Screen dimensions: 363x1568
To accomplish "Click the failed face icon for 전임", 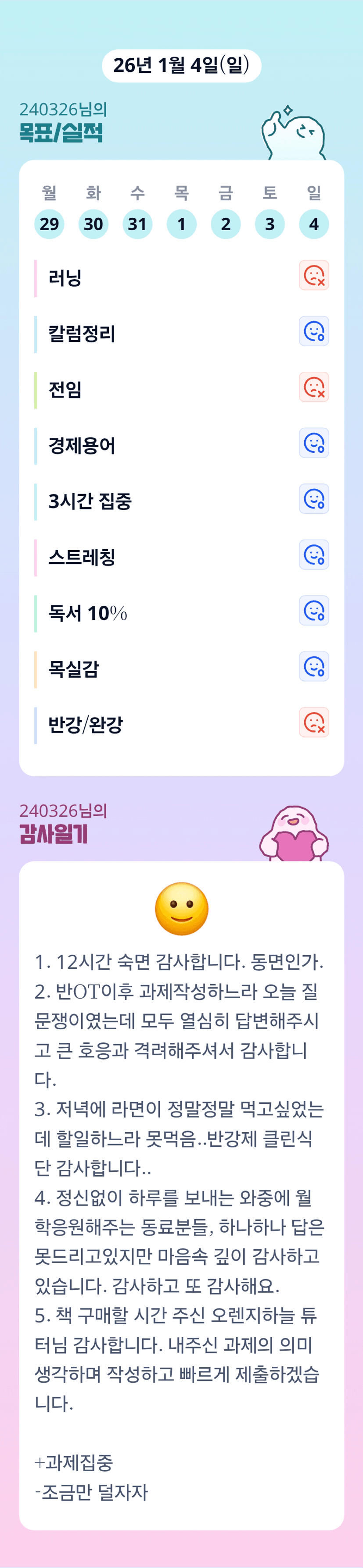I will click(x=314, y=387).
